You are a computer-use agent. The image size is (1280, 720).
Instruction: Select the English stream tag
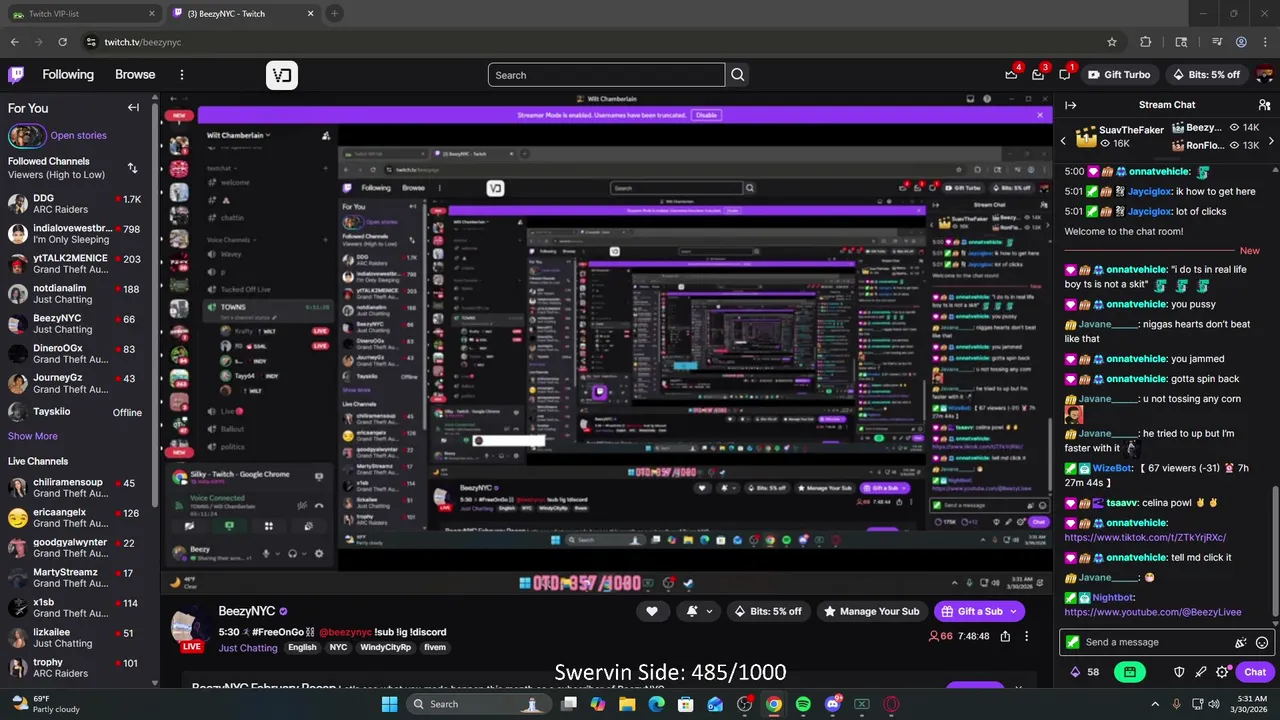(x=302, y=648)
